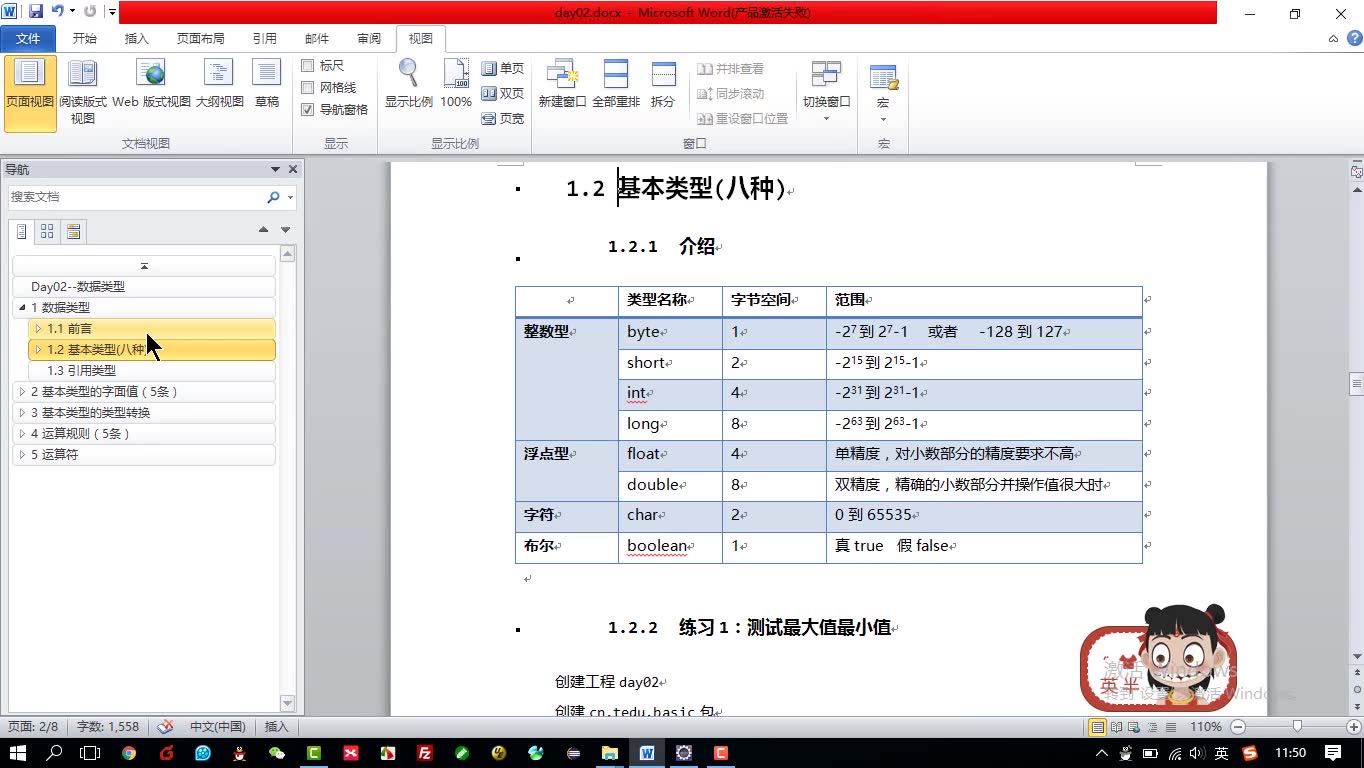
Task: Switch to the 开始 ribbon tab
Action: (x=84, y=38)
